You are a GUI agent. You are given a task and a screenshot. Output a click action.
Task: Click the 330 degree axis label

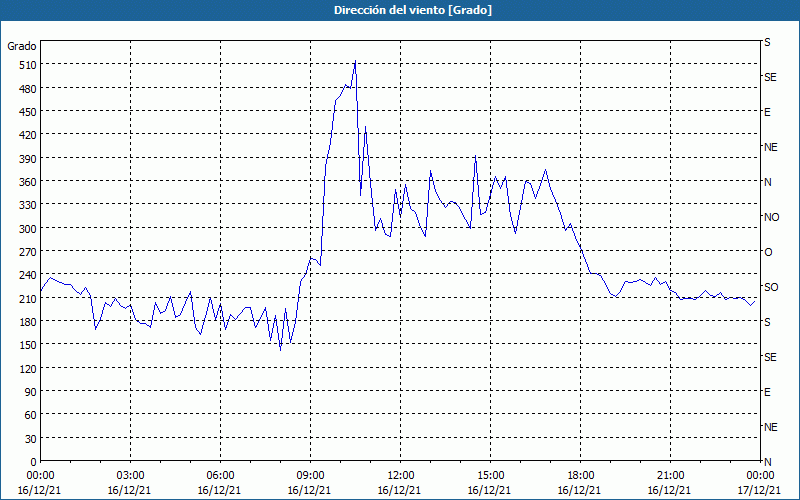click(28, 205)
